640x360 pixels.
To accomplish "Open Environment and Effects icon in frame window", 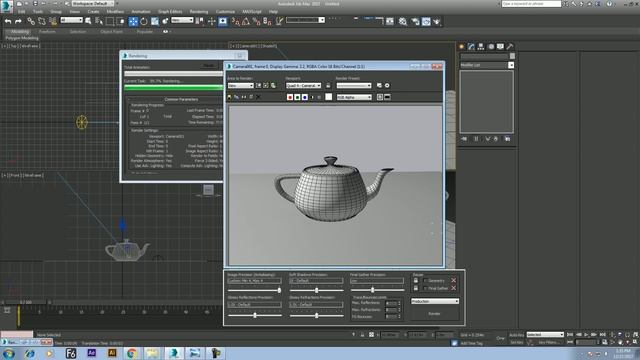I will coord(387,85).
